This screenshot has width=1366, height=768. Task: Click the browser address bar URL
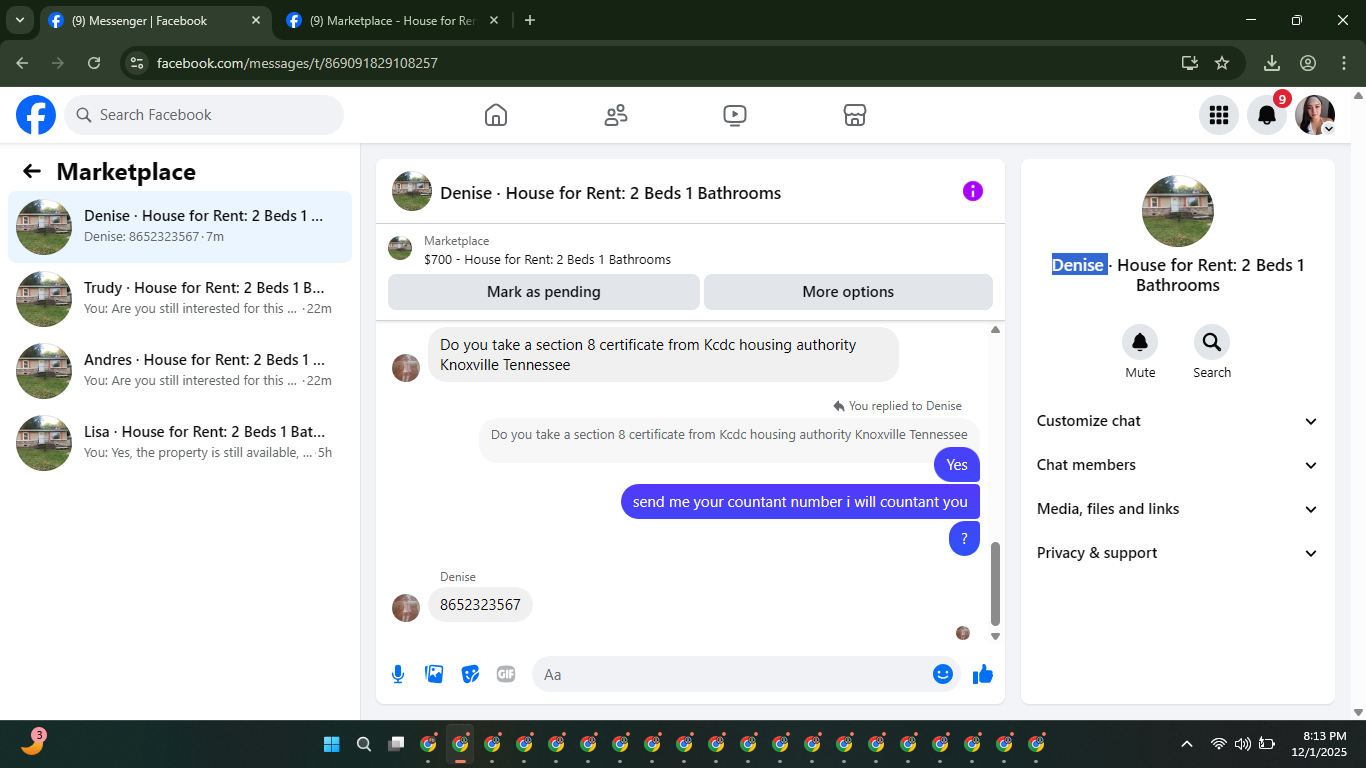(x=297, y=63)
